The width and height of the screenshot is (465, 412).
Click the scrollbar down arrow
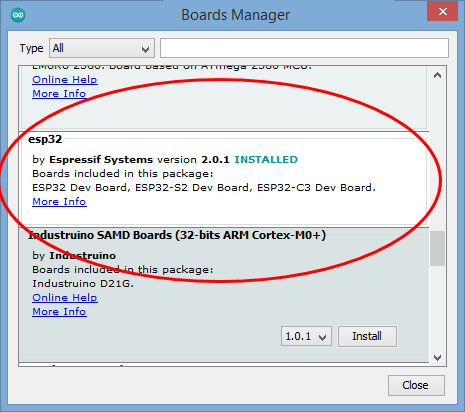coord(437,358)
